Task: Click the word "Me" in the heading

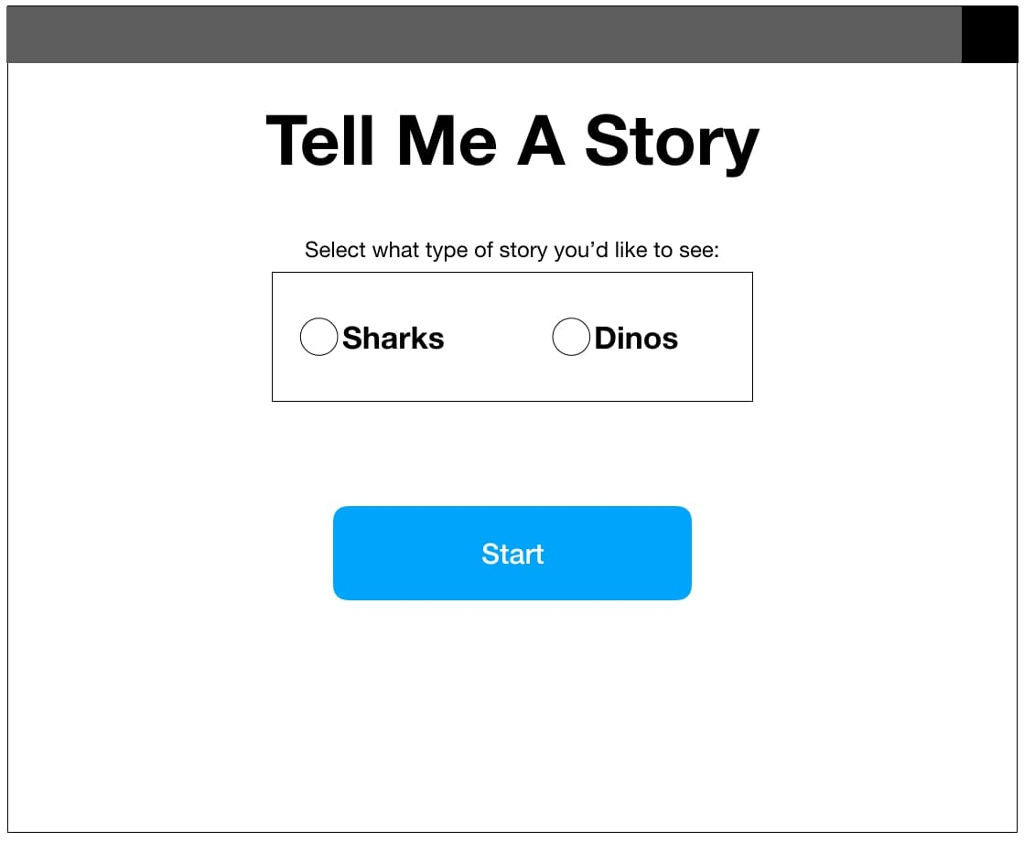Action: point(447,140)
